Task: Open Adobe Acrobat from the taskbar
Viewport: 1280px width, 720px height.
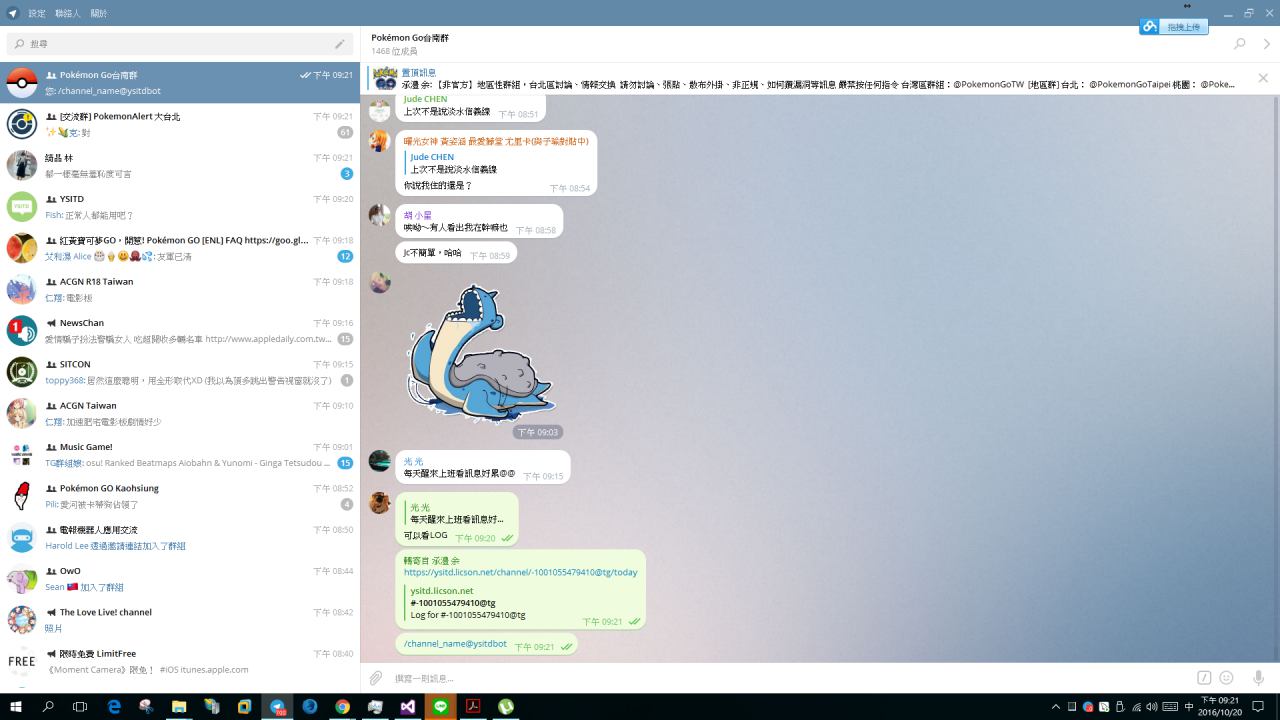Action: [473, 706]
